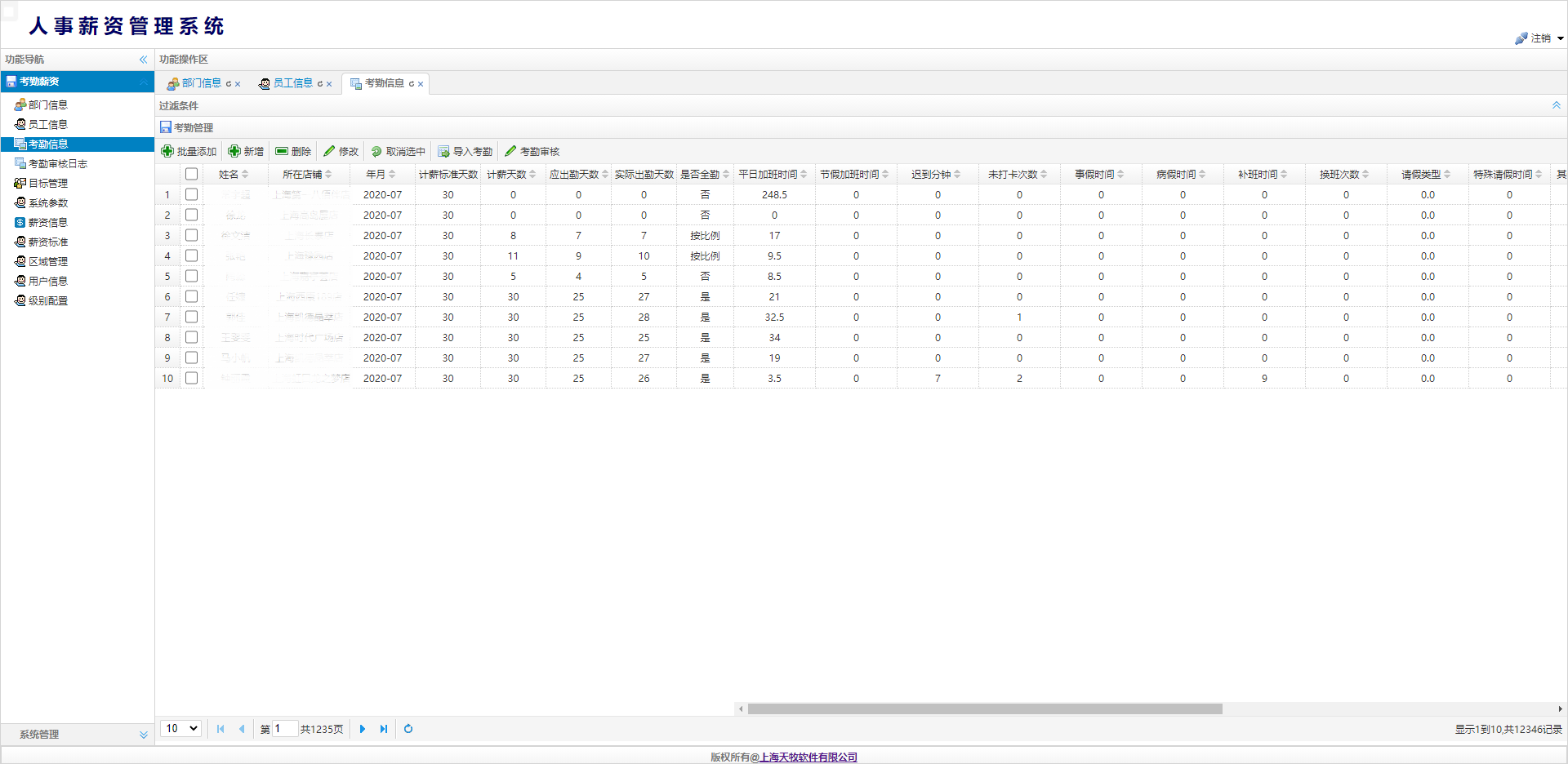The image size is (1568, 764).
Task: Collapse the 功能导航 sidebar panel
Action: tap(143, 60)
